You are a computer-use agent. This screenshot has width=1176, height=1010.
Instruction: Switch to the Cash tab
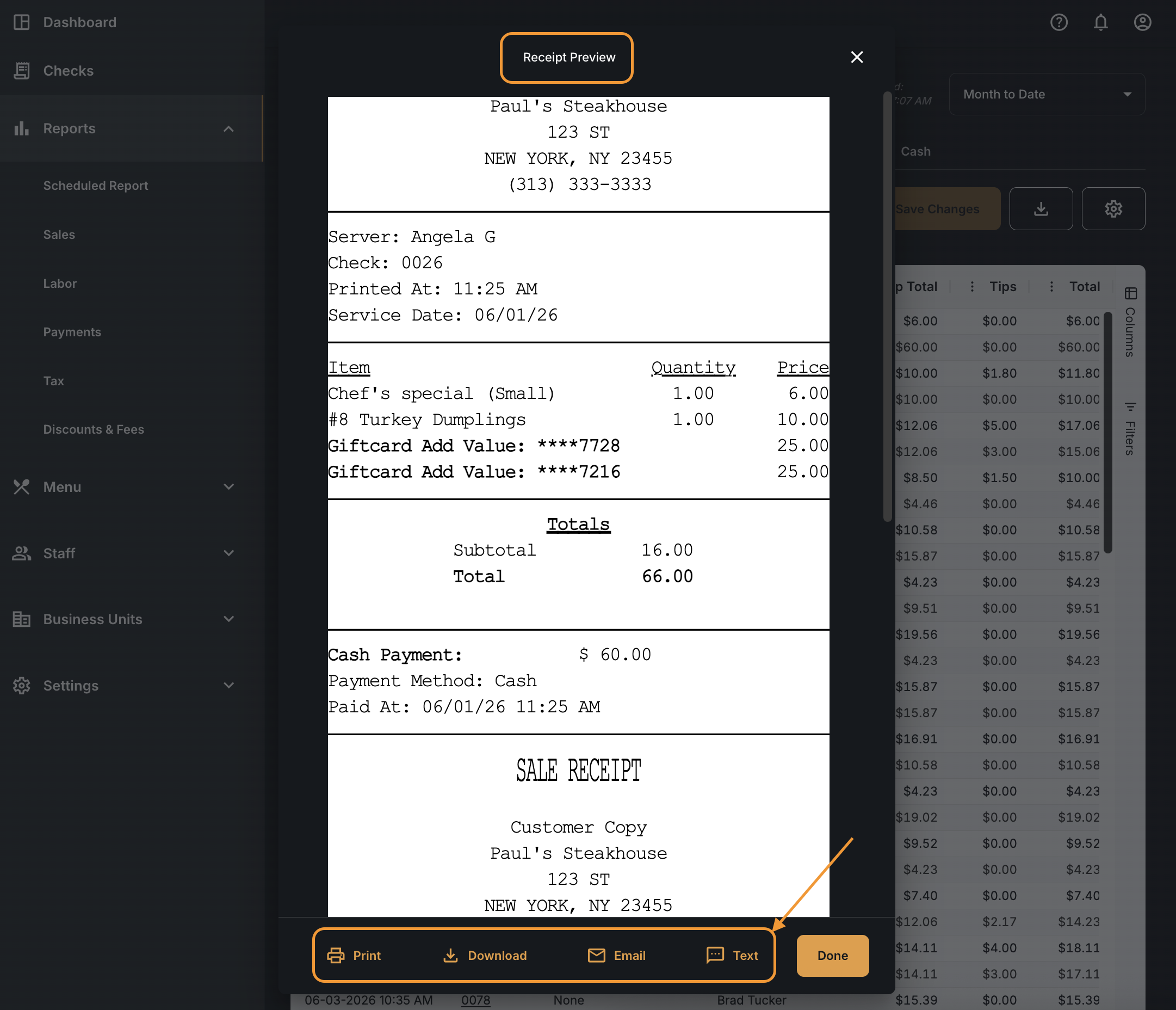915,152
